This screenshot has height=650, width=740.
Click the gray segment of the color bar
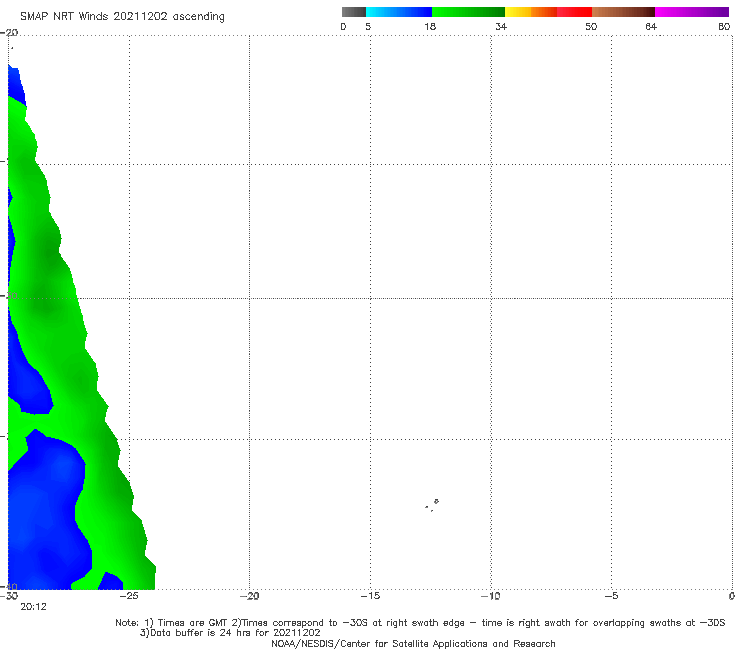(353, 12)
